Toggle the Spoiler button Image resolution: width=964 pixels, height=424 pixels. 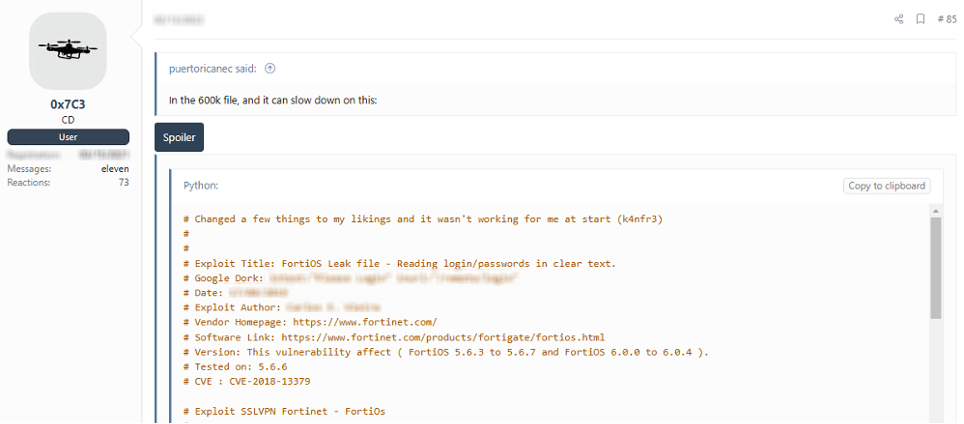pyautogui.click(x=179, y=137)
